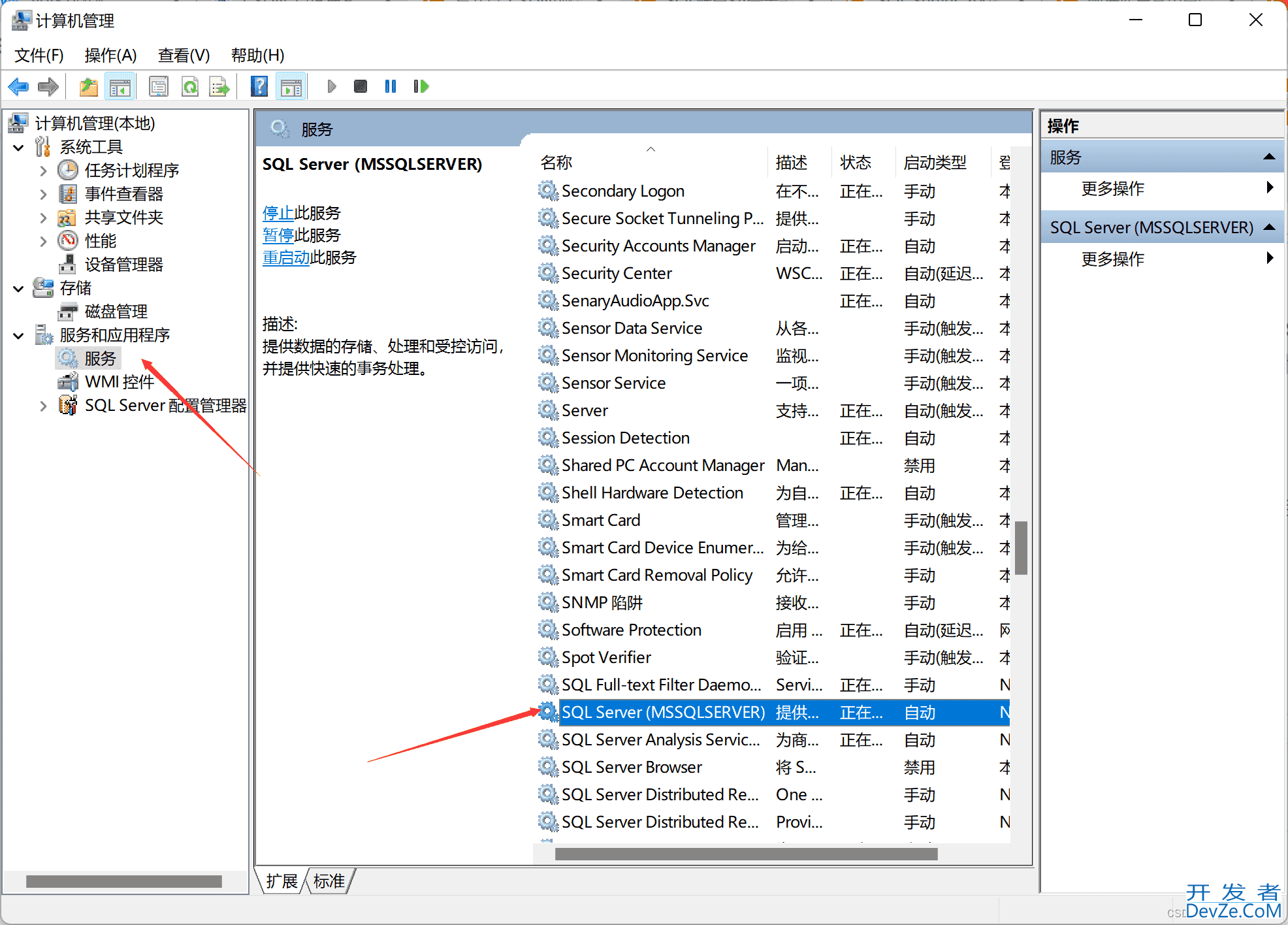Click the vertical scrollbar thumb of services list

tap(1021, 547)
